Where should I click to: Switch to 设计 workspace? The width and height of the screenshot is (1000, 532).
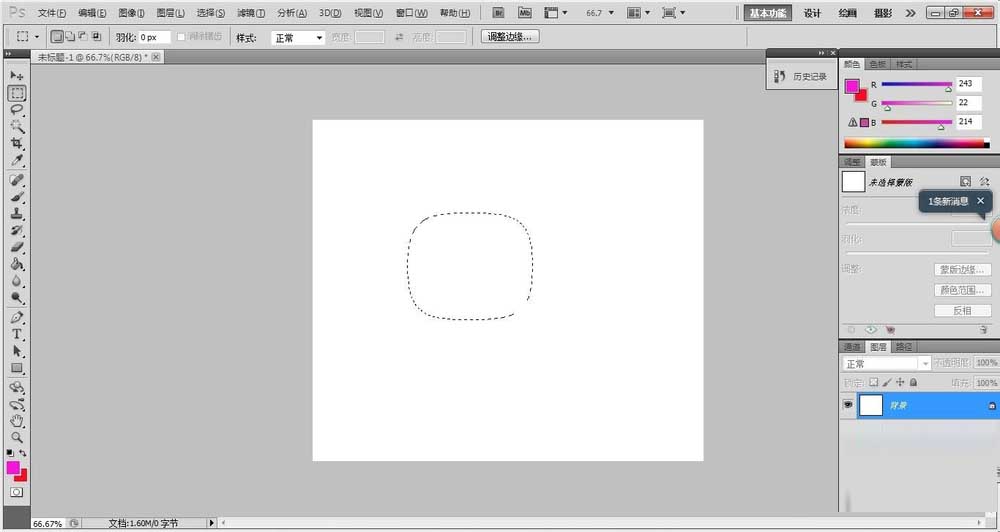[x=812, y=13]
